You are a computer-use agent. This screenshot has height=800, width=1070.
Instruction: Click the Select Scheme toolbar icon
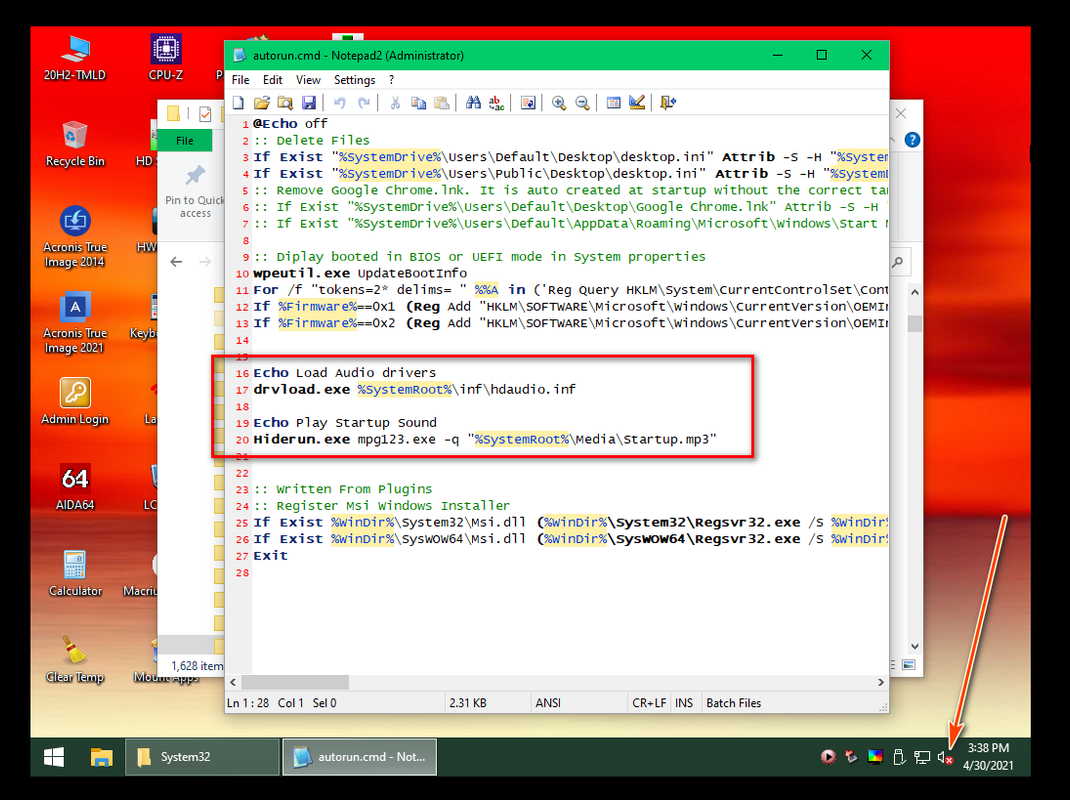[x=613, y=102]
